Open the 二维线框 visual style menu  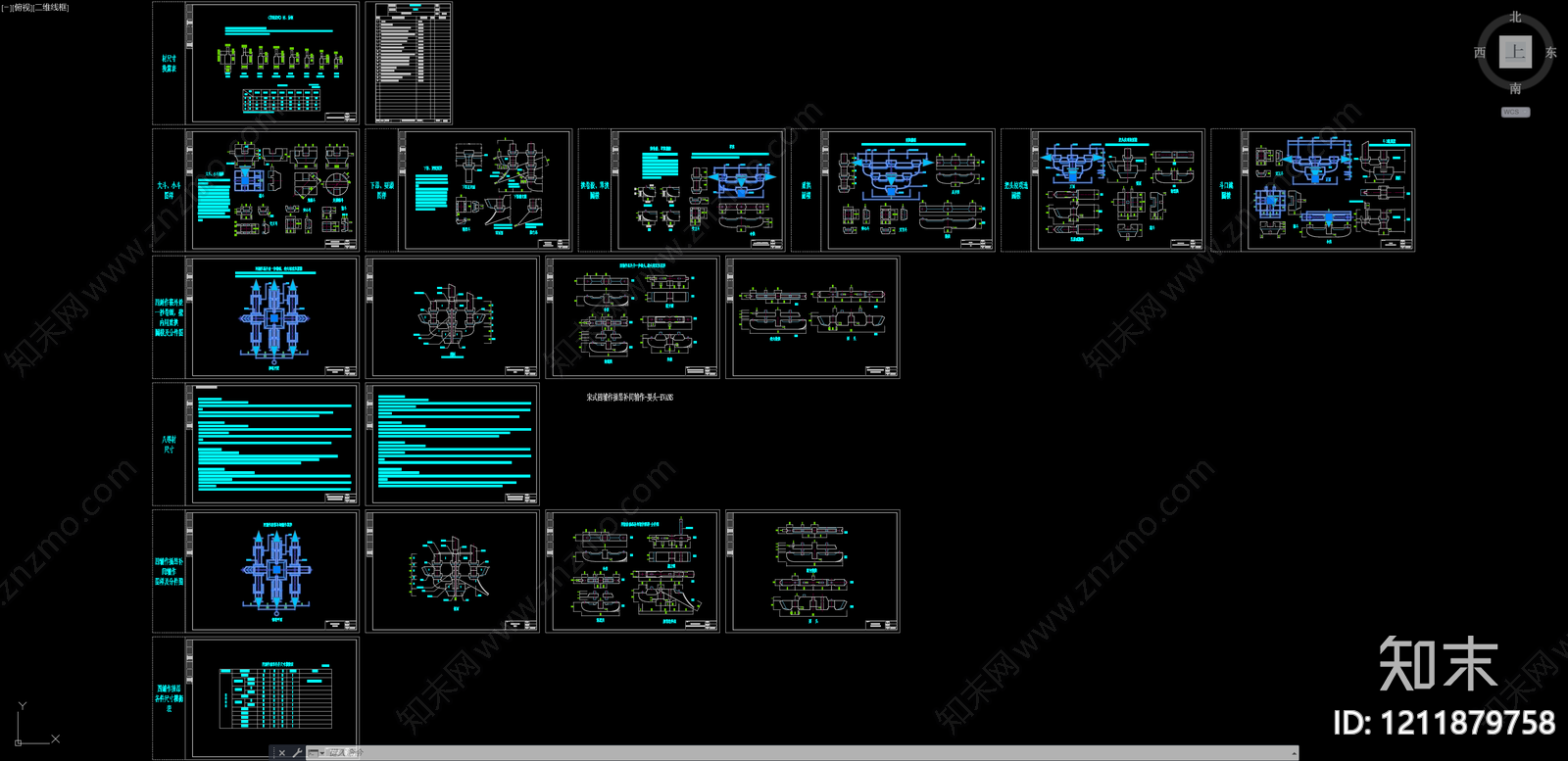point(52,8)
